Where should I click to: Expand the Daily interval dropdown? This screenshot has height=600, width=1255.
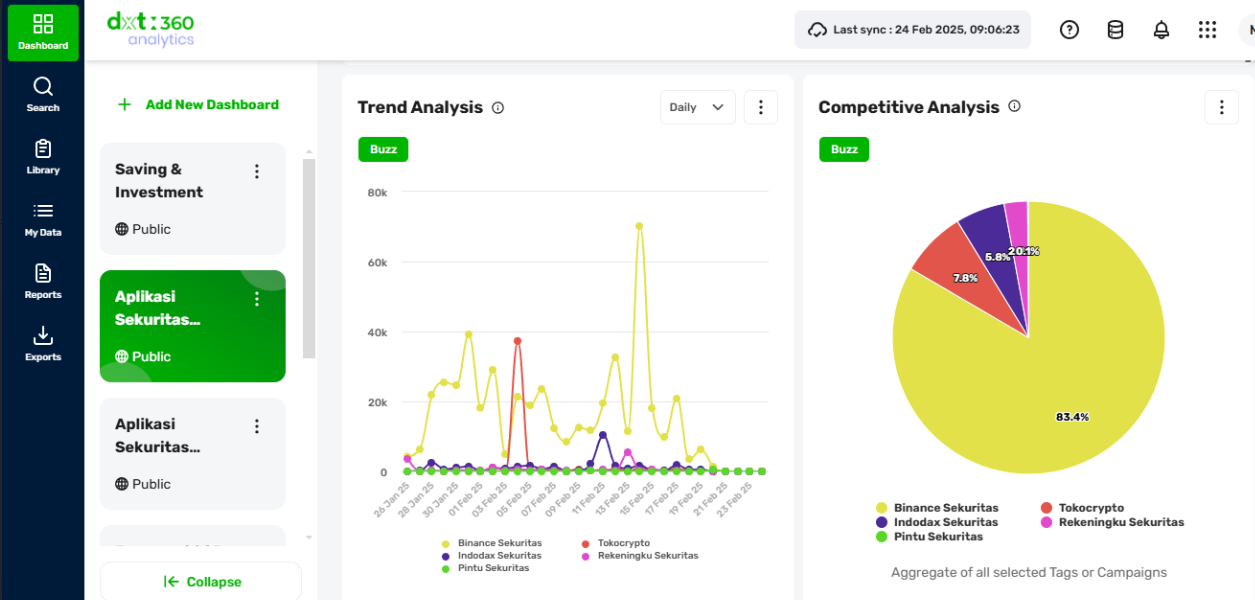pyautogui.click(x=698, y=107)
